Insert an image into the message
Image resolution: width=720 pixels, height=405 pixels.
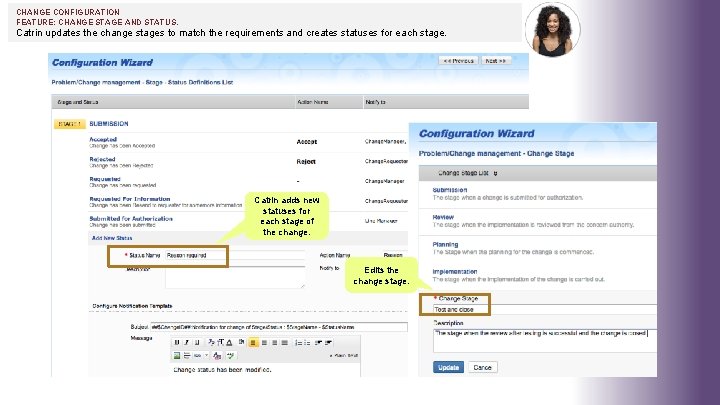point(177,355)
